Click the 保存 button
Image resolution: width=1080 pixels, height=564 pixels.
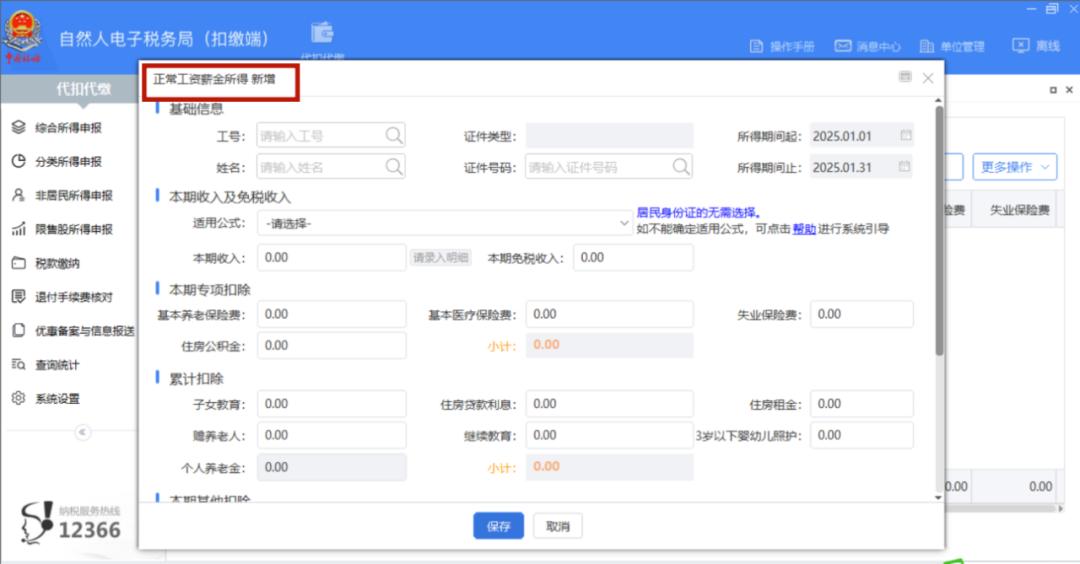[x=498, y=526]
